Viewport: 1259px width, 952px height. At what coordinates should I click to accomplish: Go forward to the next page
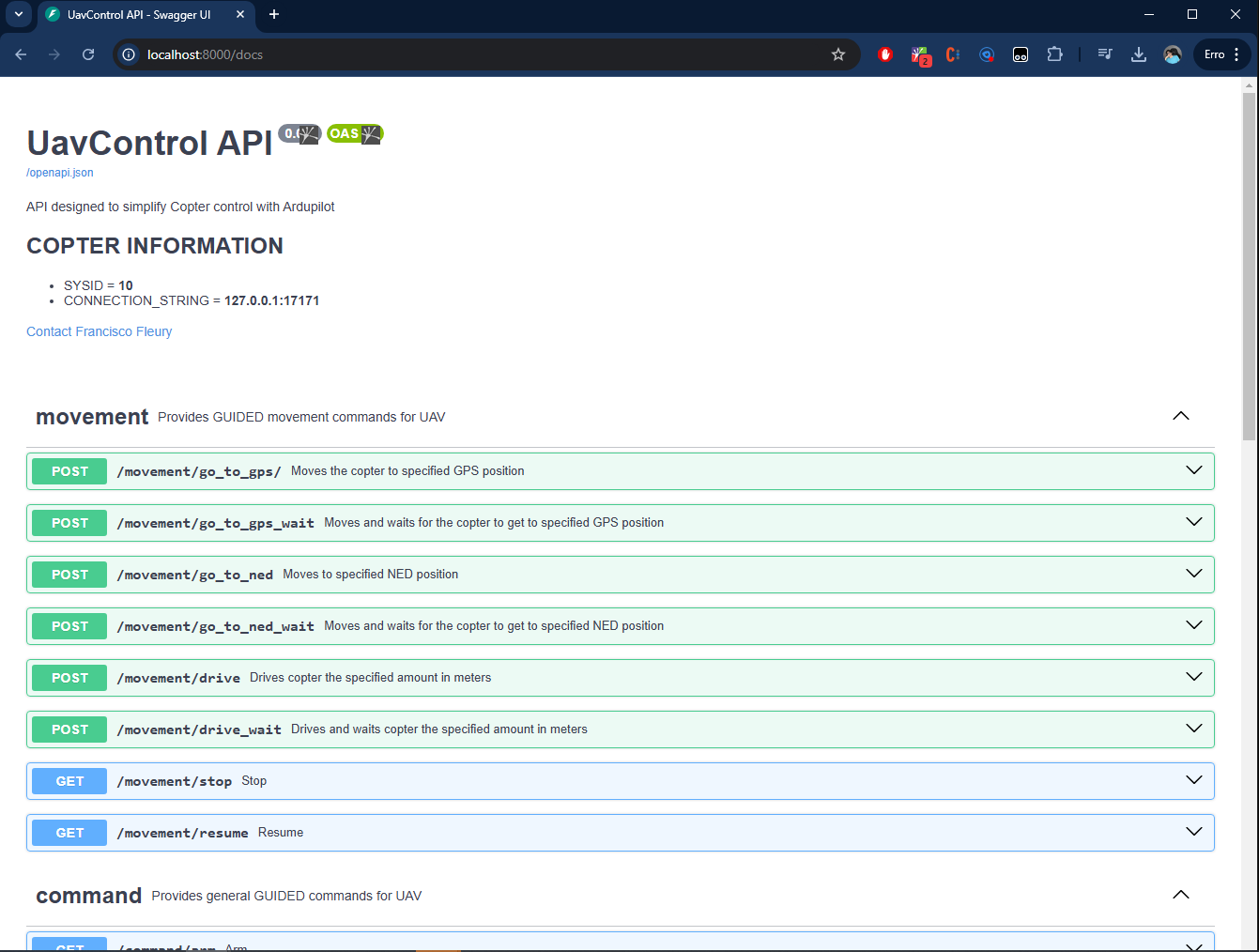pyautogui.click(x=54, y=54)
